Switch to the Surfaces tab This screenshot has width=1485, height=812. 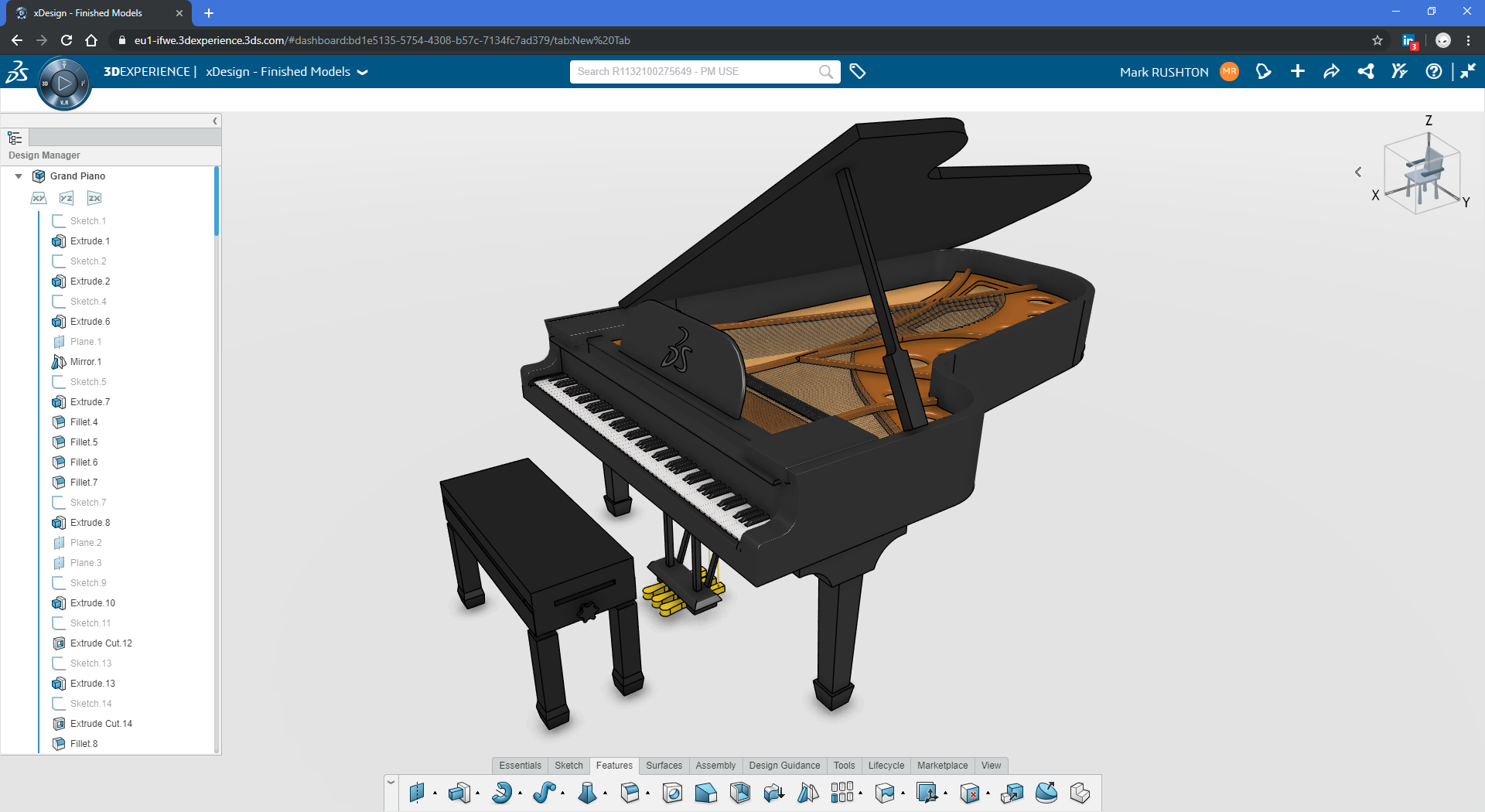(664, 766)
